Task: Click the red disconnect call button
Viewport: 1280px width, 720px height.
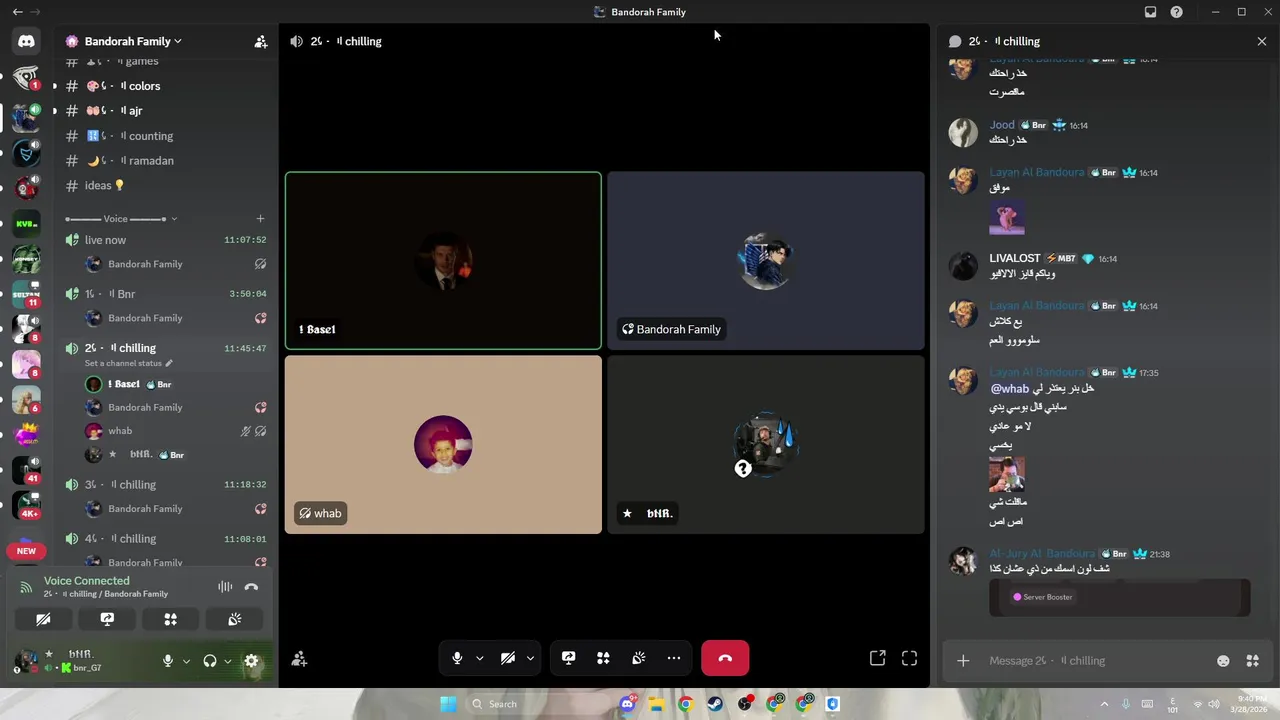Action: tap(725, 658)
